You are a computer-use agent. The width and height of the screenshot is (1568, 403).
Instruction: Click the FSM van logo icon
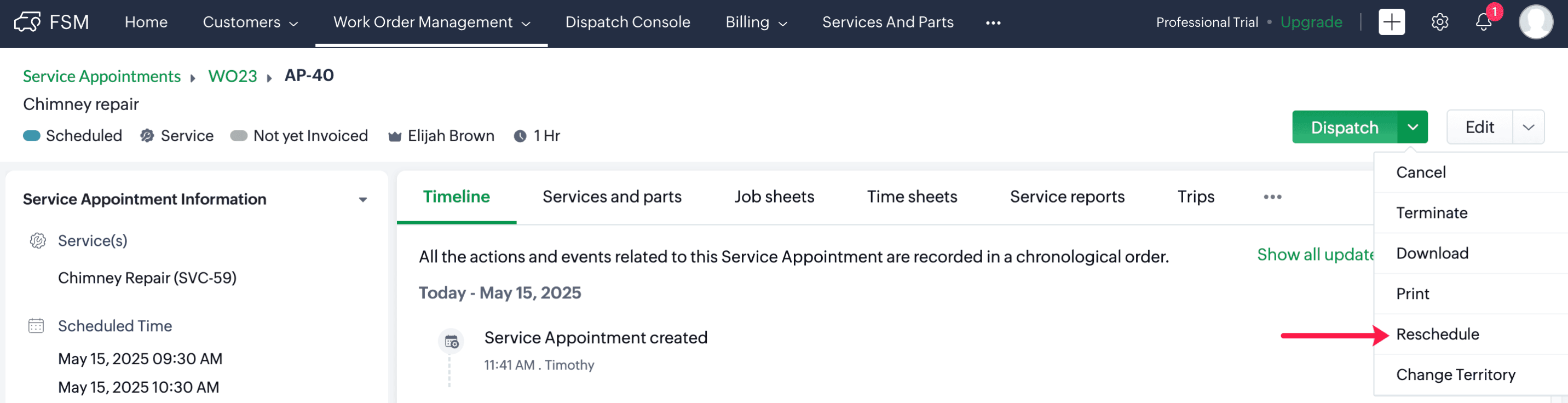(27, 22)
